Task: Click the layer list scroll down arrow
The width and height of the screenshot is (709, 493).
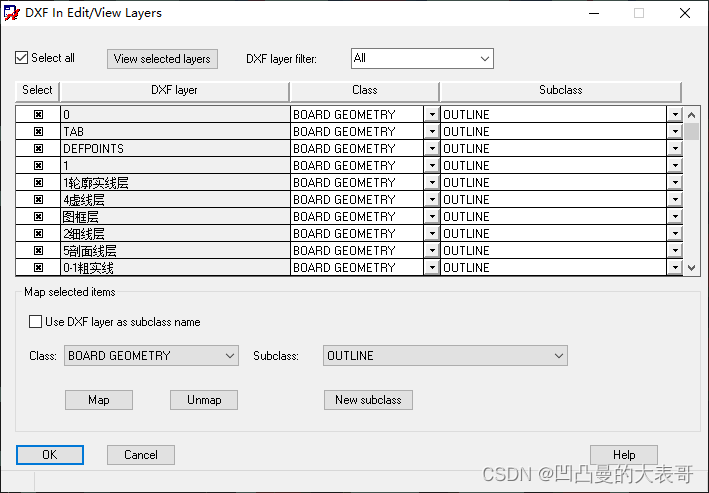Action: pyautogui.click(x=691, y=268)
